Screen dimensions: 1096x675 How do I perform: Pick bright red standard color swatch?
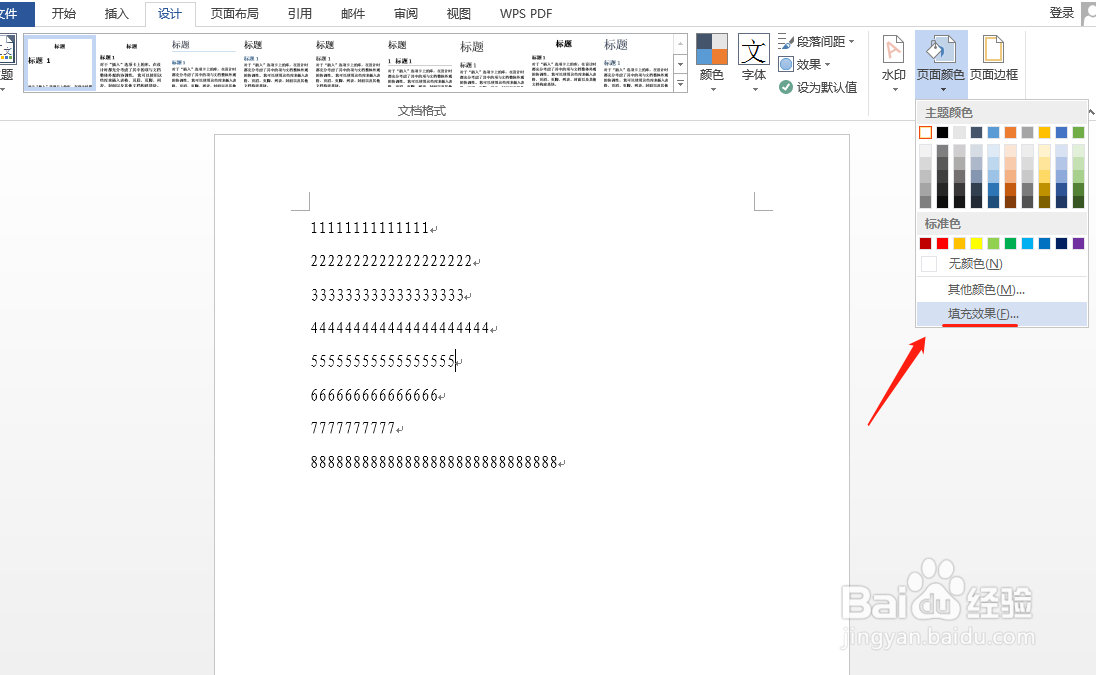[942, 243]
